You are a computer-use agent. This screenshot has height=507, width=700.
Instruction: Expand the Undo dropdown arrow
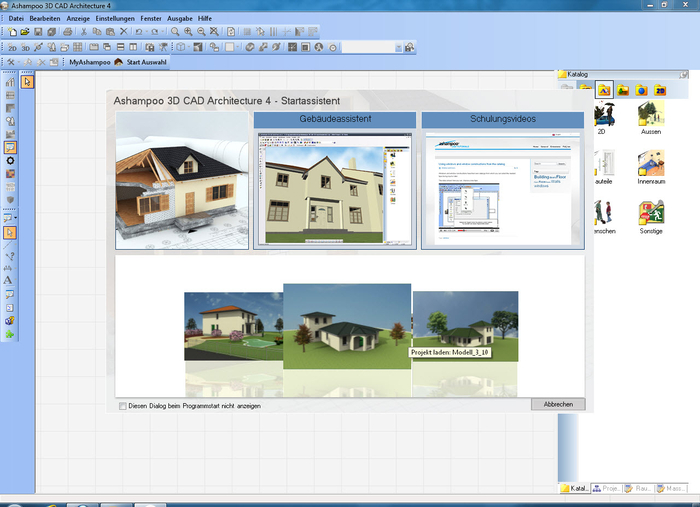(147, 32)
